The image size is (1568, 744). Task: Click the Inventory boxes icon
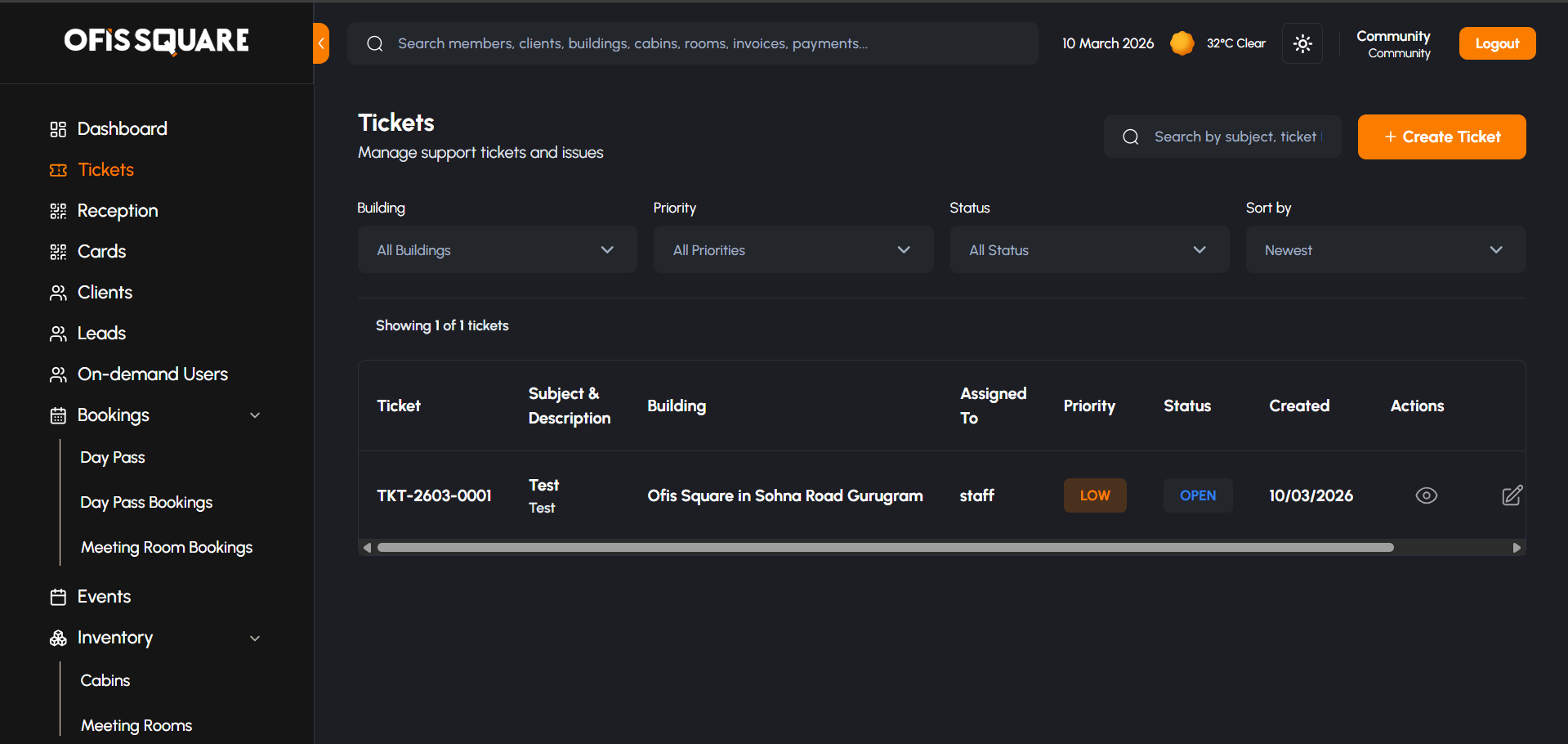pyautogui.click(x=58, y=638)
